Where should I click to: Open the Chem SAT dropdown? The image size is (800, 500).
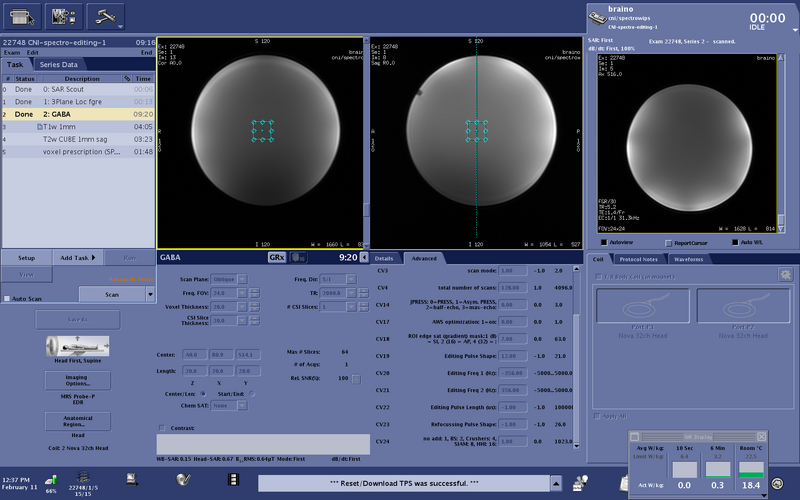[242, 406]
